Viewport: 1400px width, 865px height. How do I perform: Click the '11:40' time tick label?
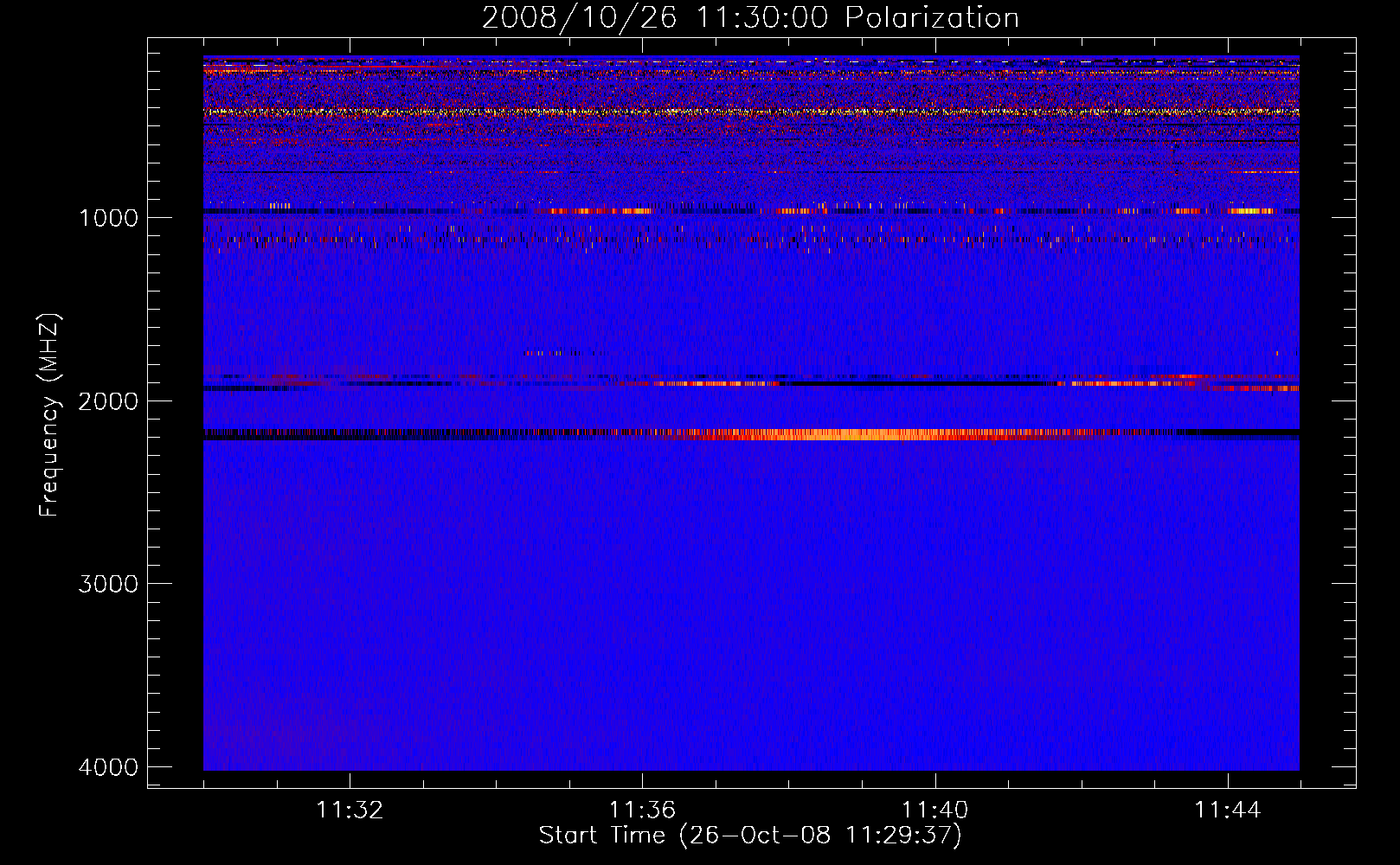point(935,810)
